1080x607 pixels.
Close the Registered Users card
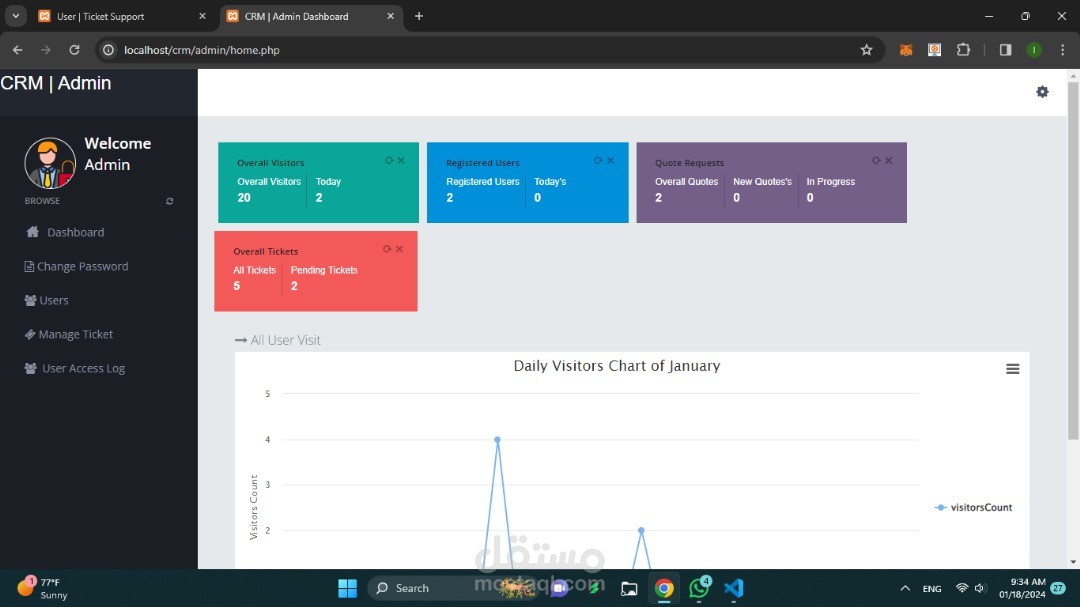point(610,161)
